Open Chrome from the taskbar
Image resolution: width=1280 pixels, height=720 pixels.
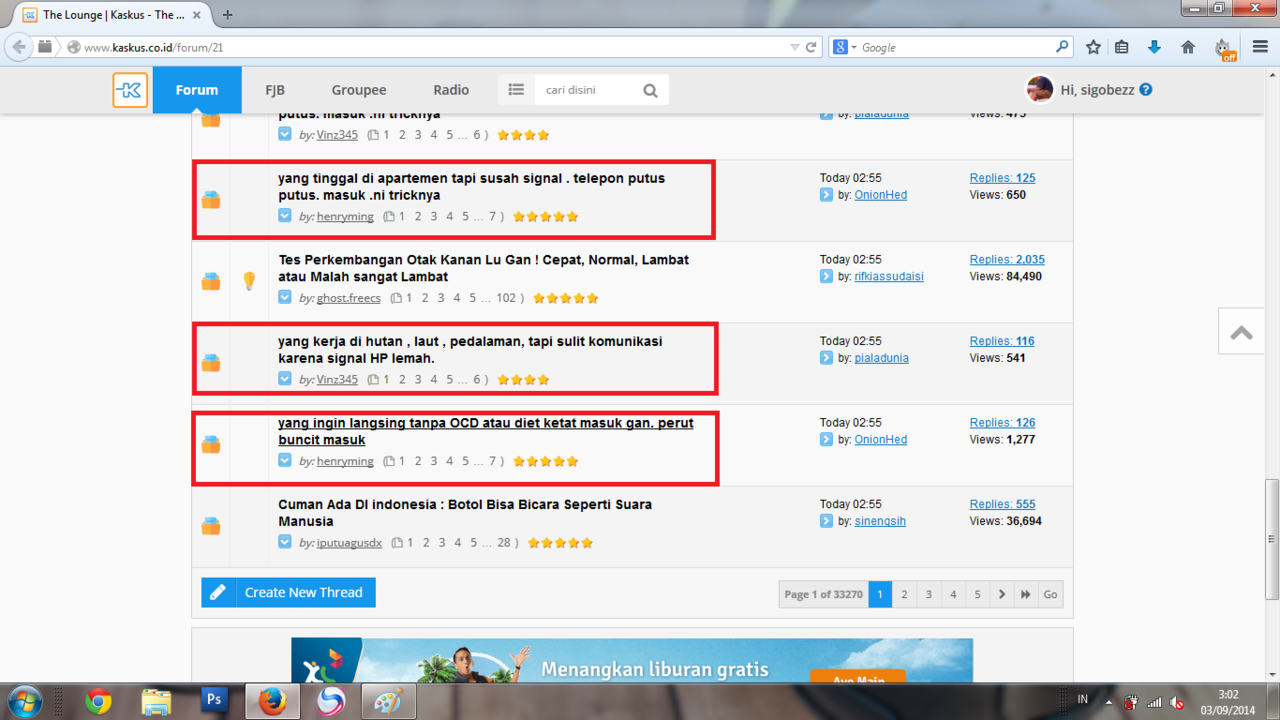click(x=98, y=702)
